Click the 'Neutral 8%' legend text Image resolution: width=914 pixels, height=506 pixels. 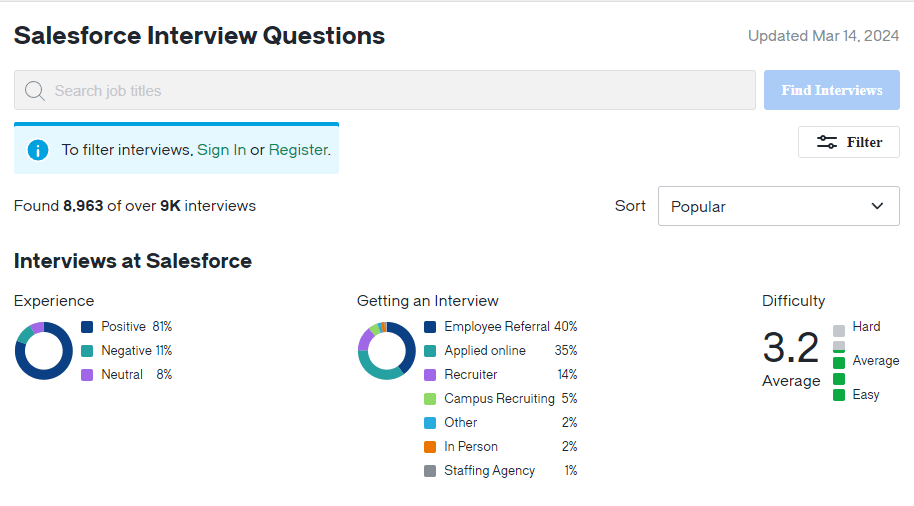[136, 374]
